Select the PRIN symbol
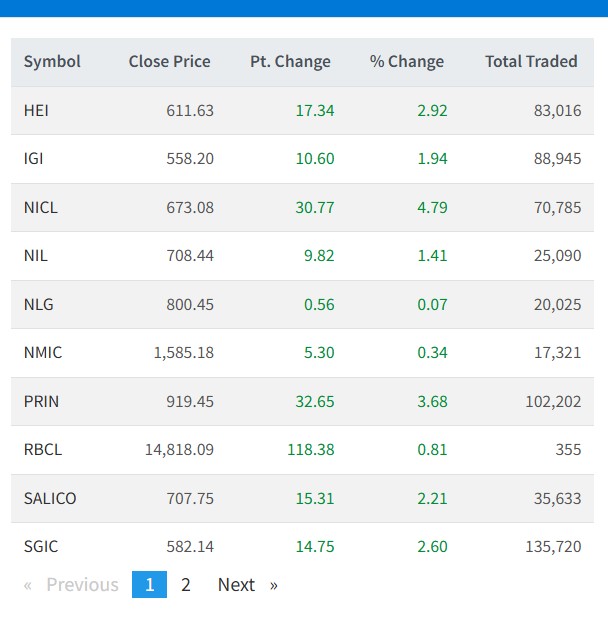Screen dimensions: 608x625 pyautogui.click(x=41, y=402)
